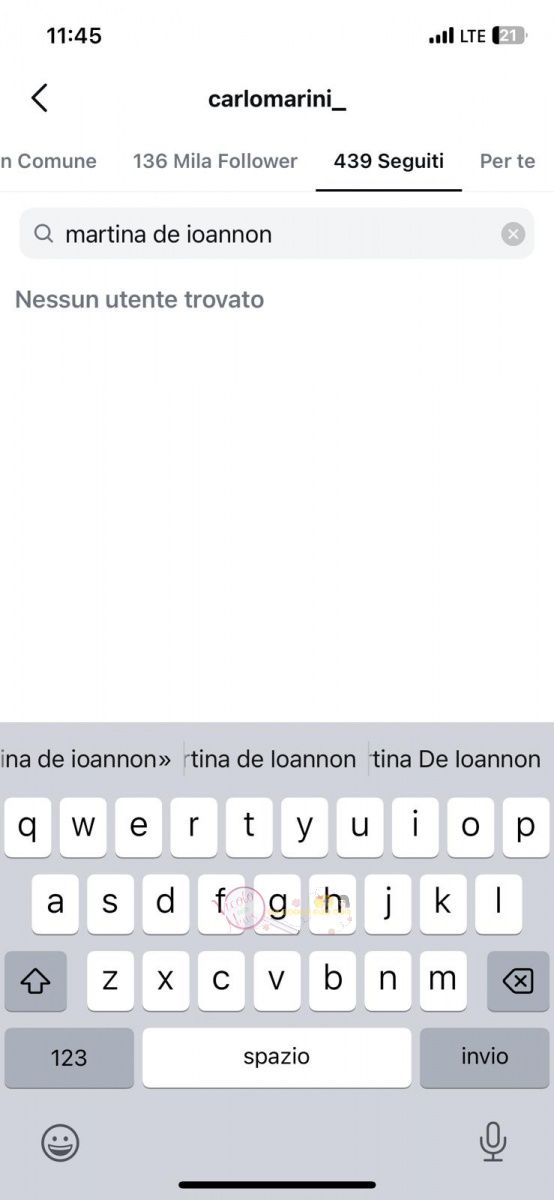554x1200 pixels.
Task: Activate the microphone dictation icon
Action: [x=493, y=1141]
